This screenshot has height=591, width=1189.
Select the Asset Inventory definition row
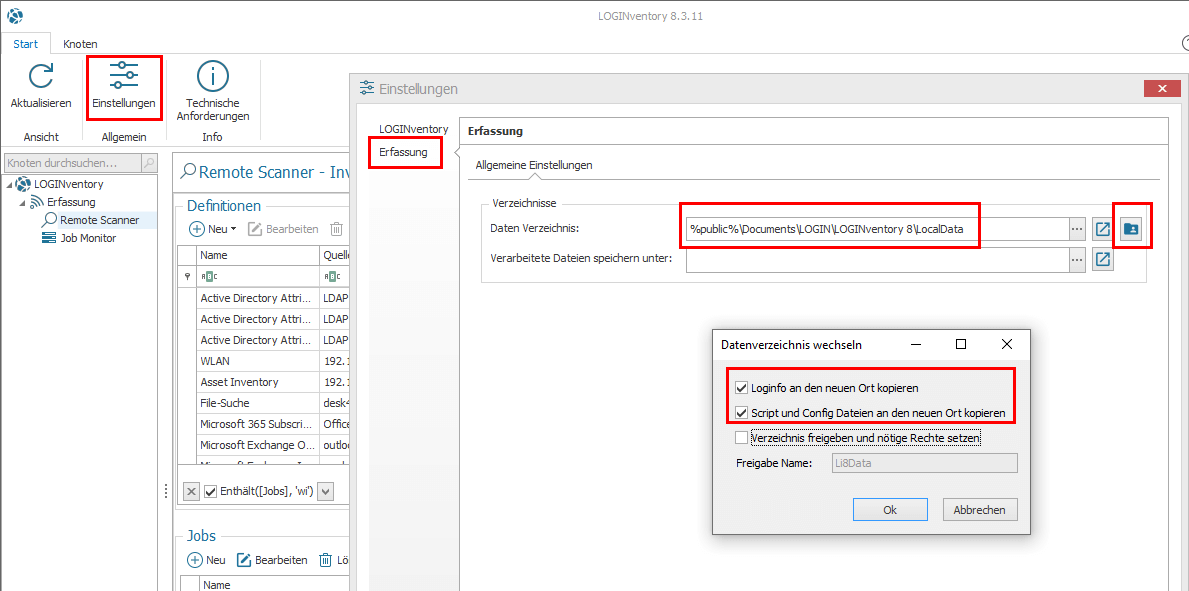point(262,382)
